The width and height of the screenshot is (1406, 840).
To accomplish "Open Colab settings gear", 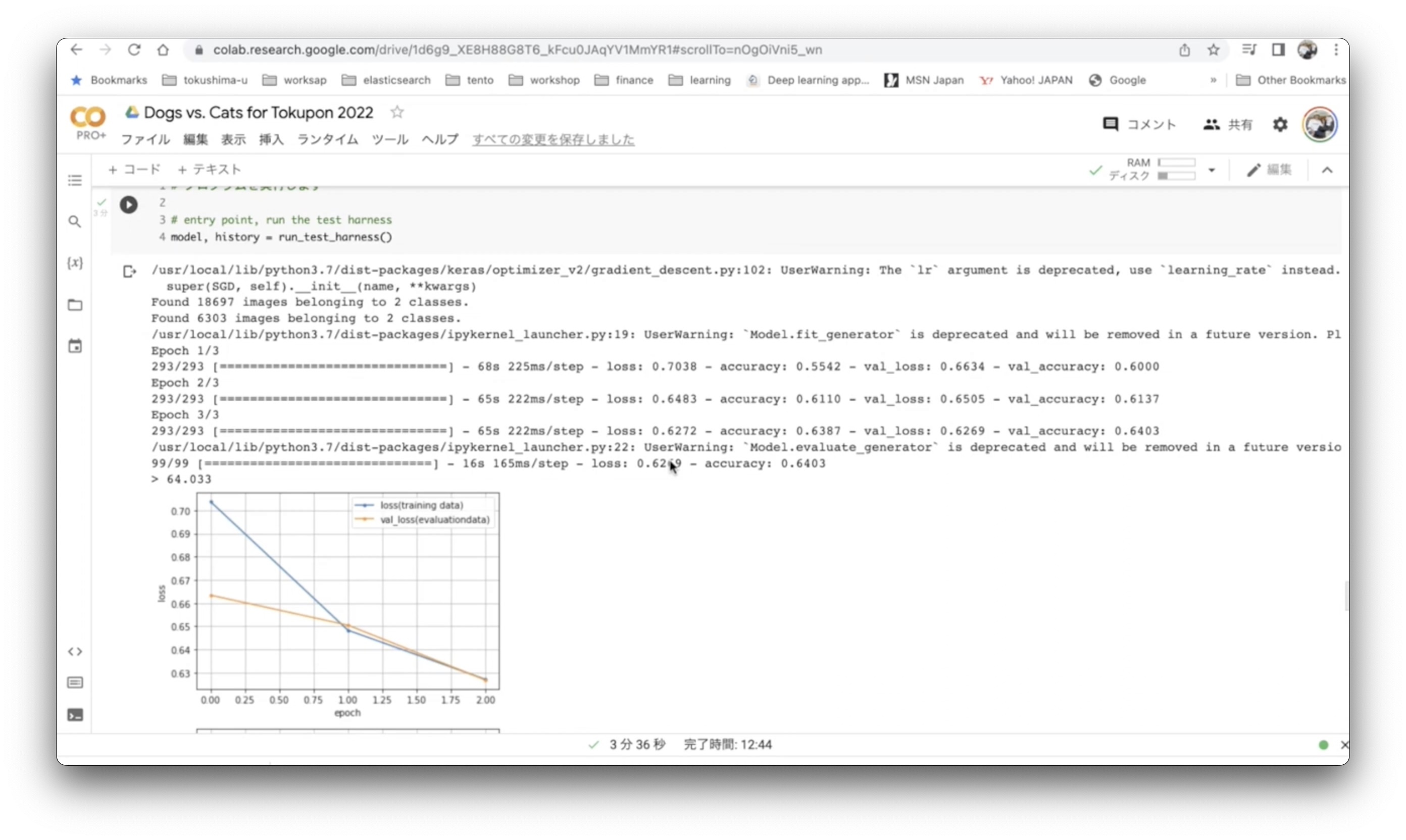I will tap(1280, 125).
